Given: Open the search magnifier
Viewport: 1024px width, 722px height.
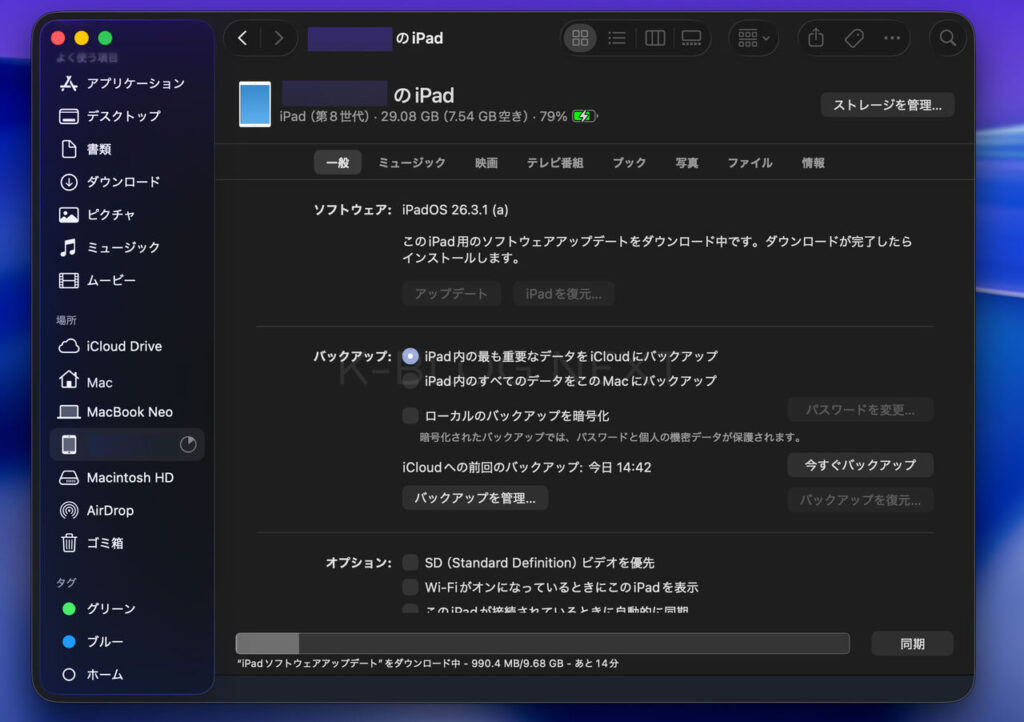Looking at the screenshot, I should click(948, 38).
